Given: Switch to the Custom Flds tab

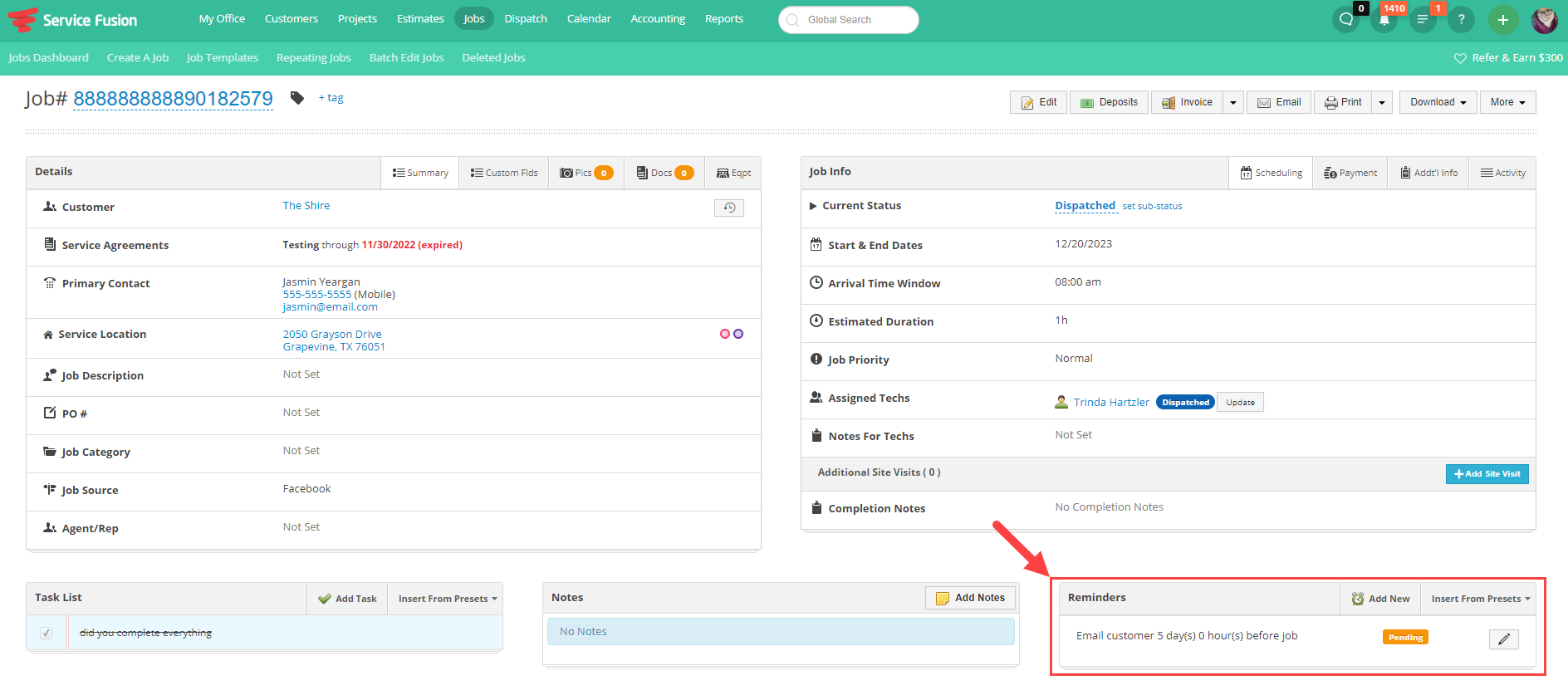Looking at the screenshot, I should click(504, 173).
